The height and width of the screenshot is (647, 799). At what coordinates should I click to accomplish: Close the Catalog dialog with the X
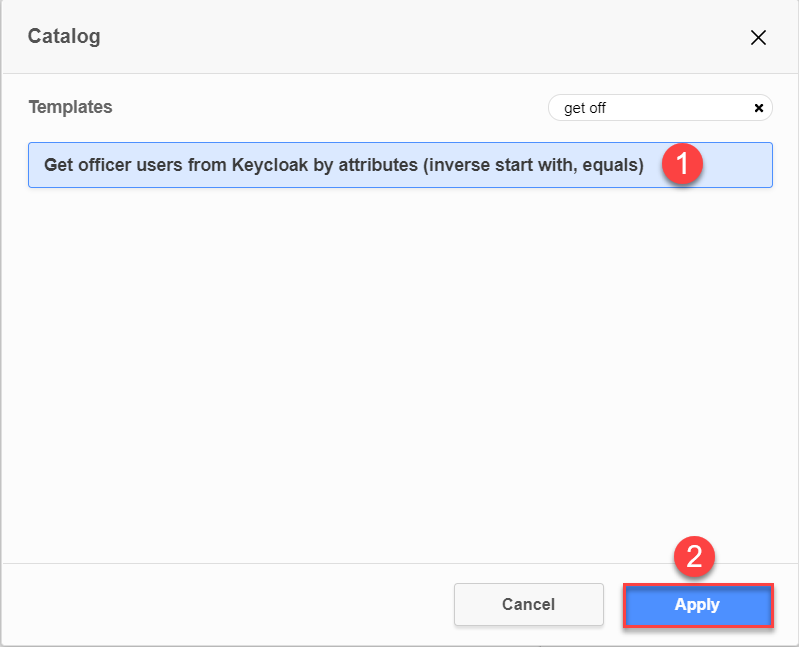[x=758, y=38]
